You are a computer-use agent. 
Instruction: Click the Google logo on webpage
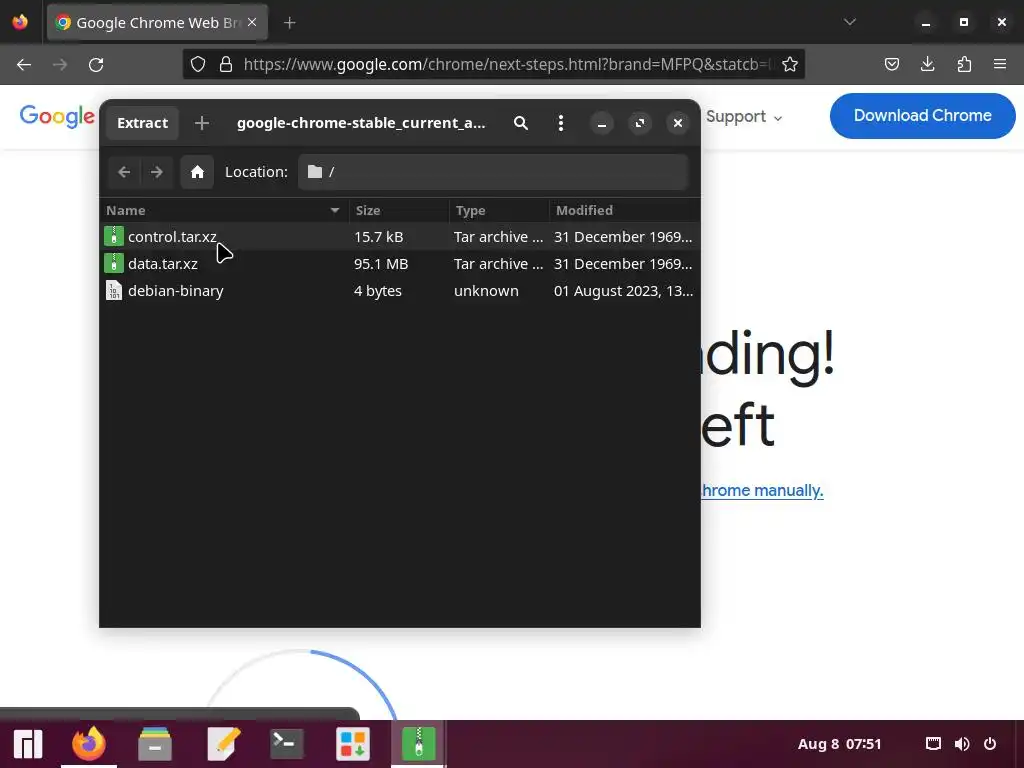(x=57, y=116)
